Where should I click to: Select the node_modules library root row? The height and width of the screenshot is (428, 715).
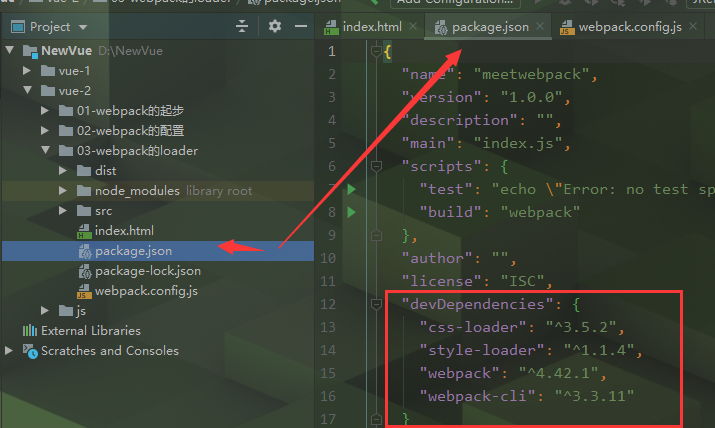158,191
